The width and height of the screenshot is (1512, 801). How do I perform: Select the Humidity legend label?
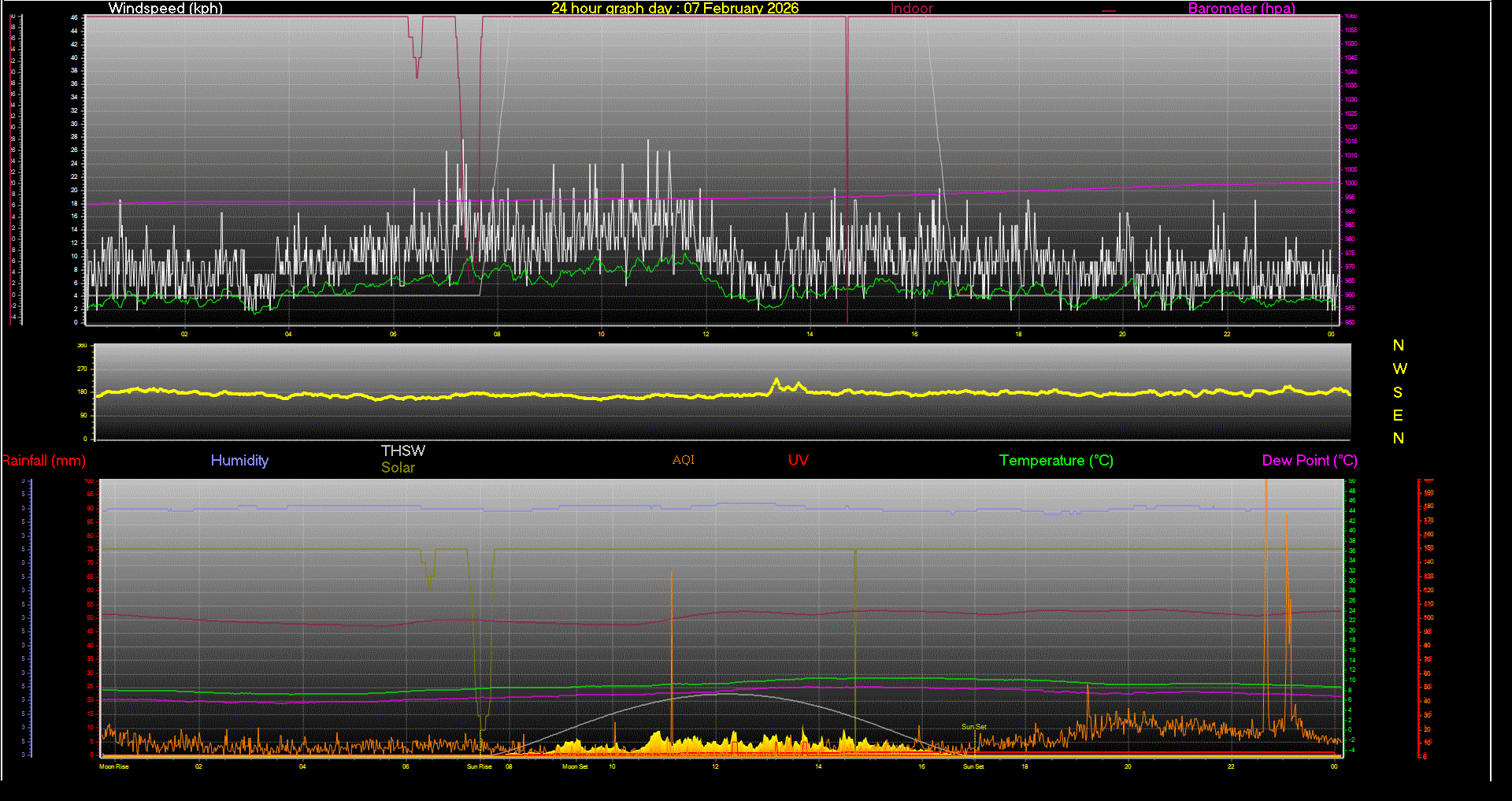[239, 461]
